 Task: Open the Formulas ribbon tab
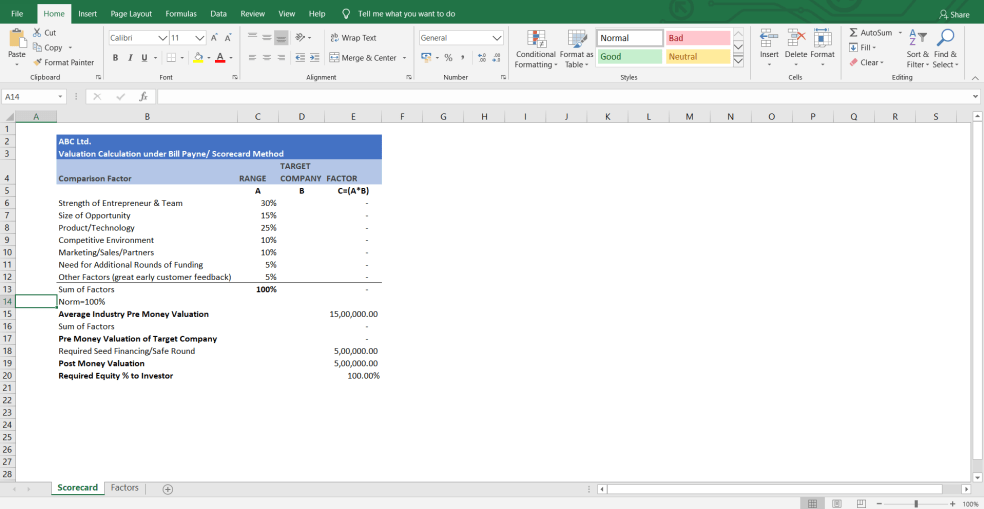[x=181, y=14]
